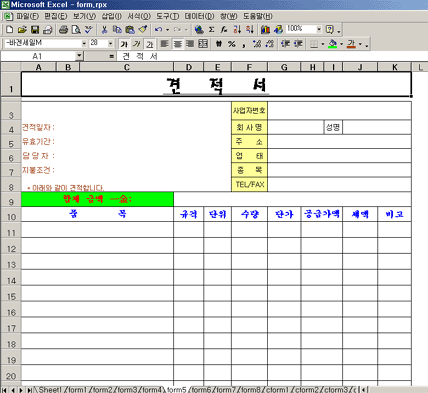Toggle Bold formatting button
The image size is (428, 393).
(124, 44)
